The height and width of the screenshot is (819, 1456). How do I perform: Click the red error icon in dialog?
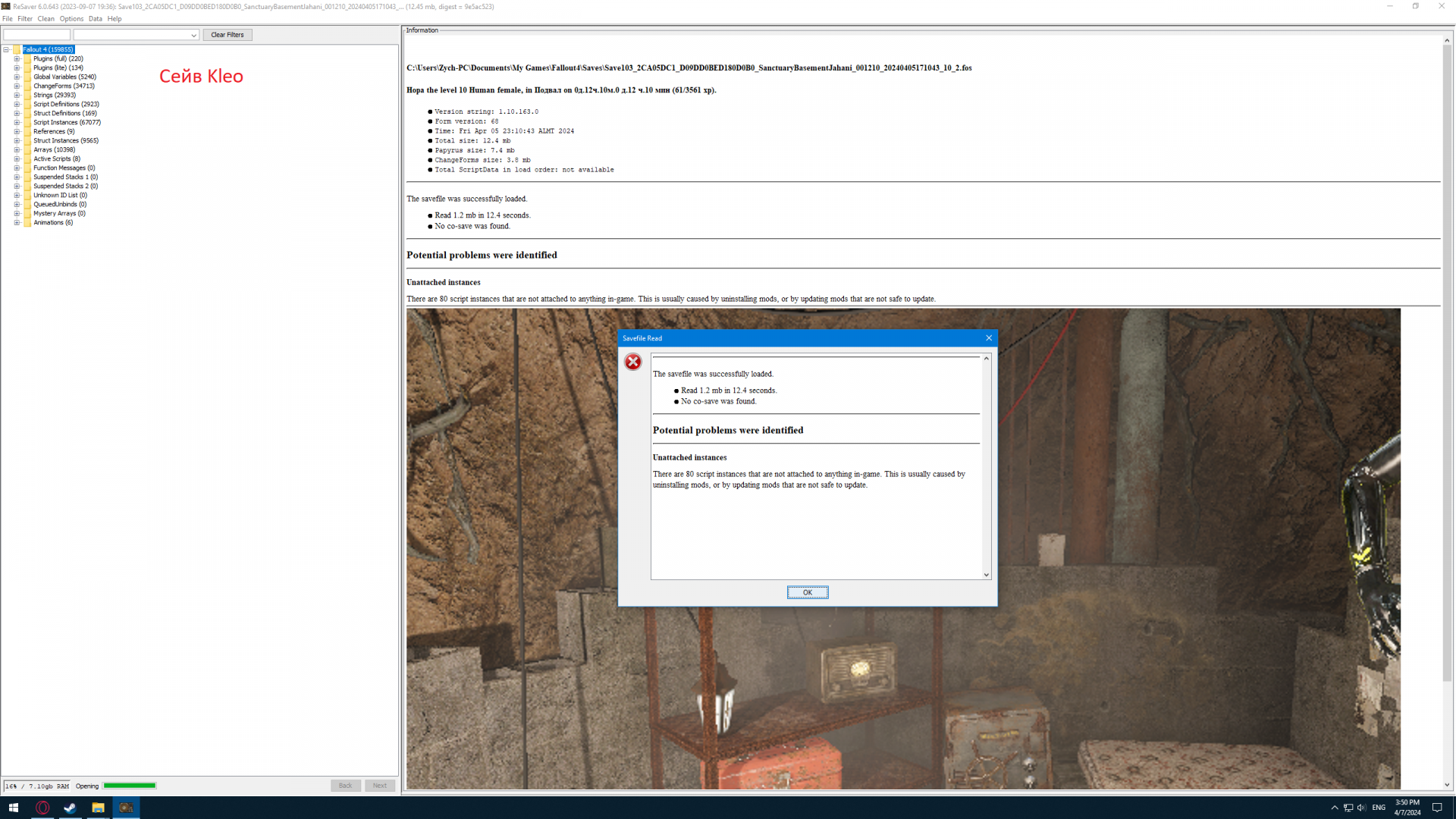(632, 362)
